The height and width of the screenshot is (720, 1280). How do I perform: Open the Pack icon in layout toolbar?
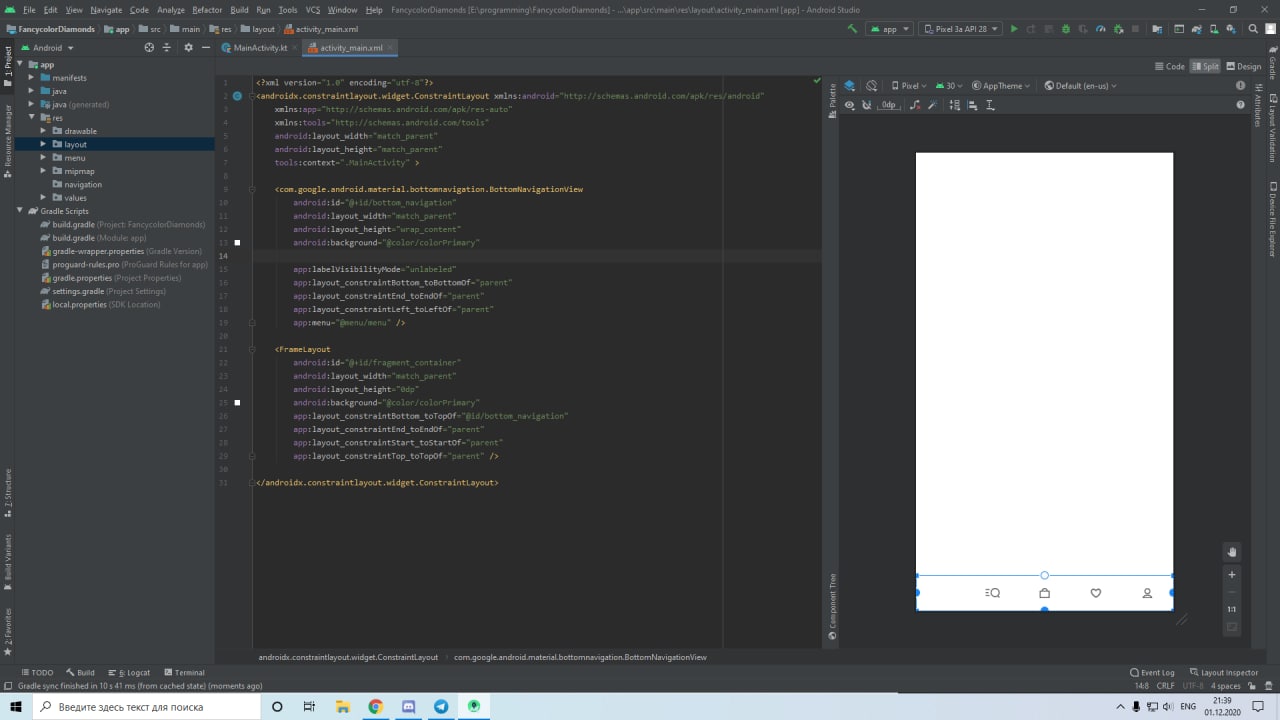click(x=954, y=105)
